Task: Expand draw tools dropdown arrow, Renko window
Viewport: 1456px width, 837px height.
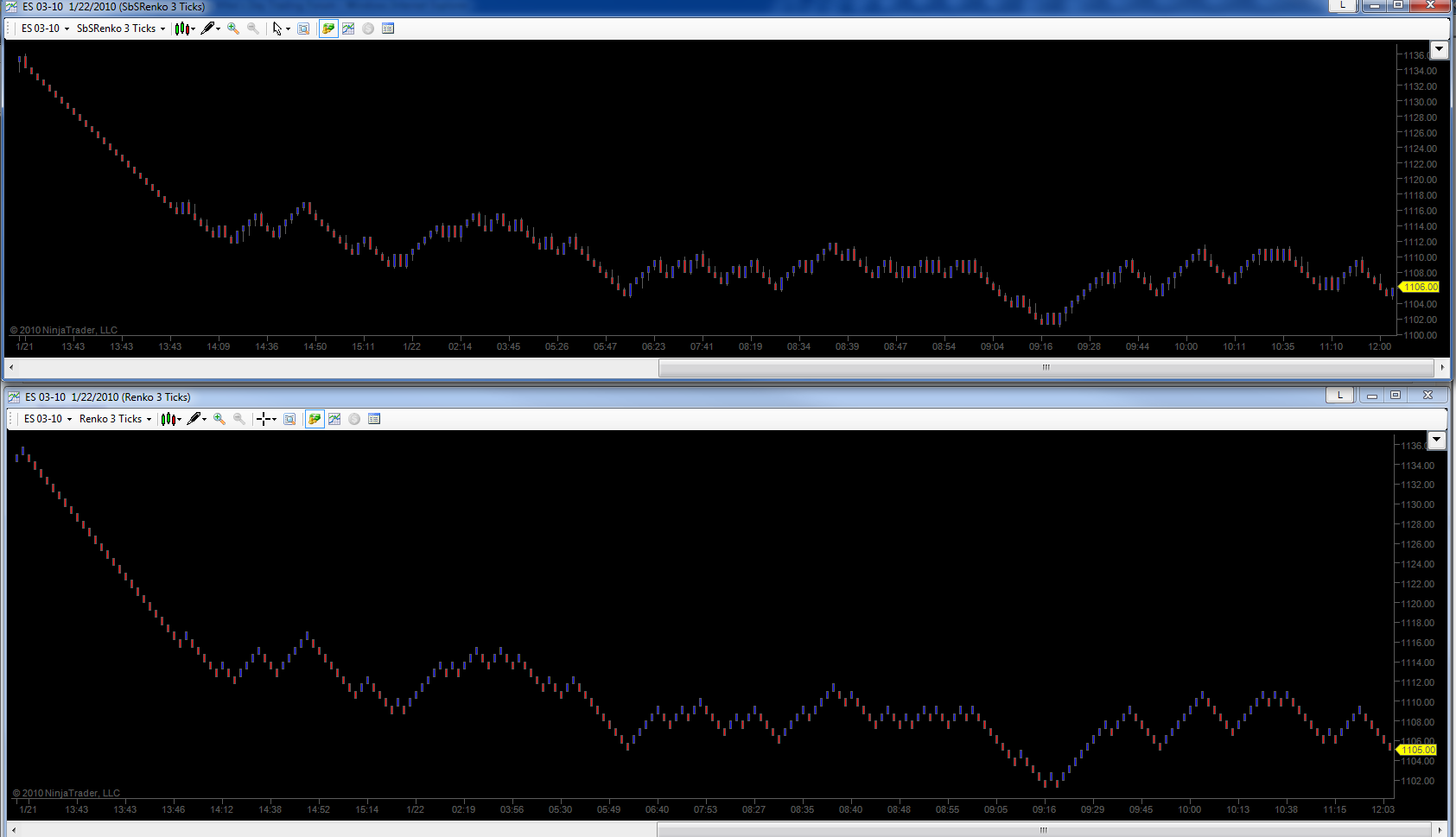Action: point(205,419)
